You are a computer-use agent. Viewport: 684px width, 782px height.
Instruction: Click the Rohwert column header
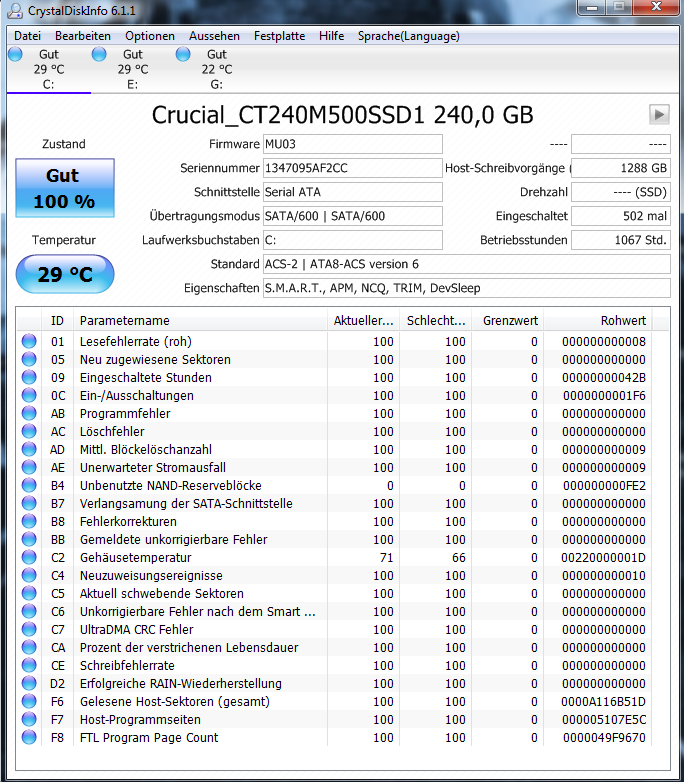pyautogui.click(x=598, y=320)
